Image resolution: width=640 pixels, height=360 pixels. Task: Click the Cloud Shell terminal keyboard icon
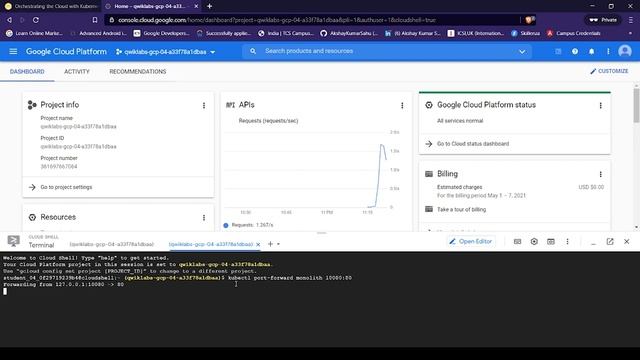[517, 242]
